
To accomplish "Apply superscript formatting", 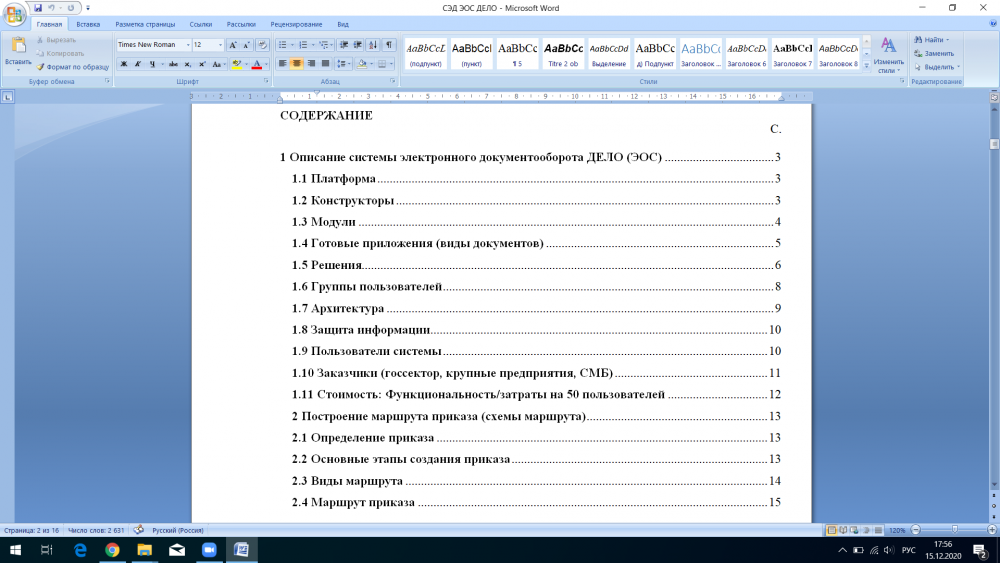I will [x=202, y=64].
